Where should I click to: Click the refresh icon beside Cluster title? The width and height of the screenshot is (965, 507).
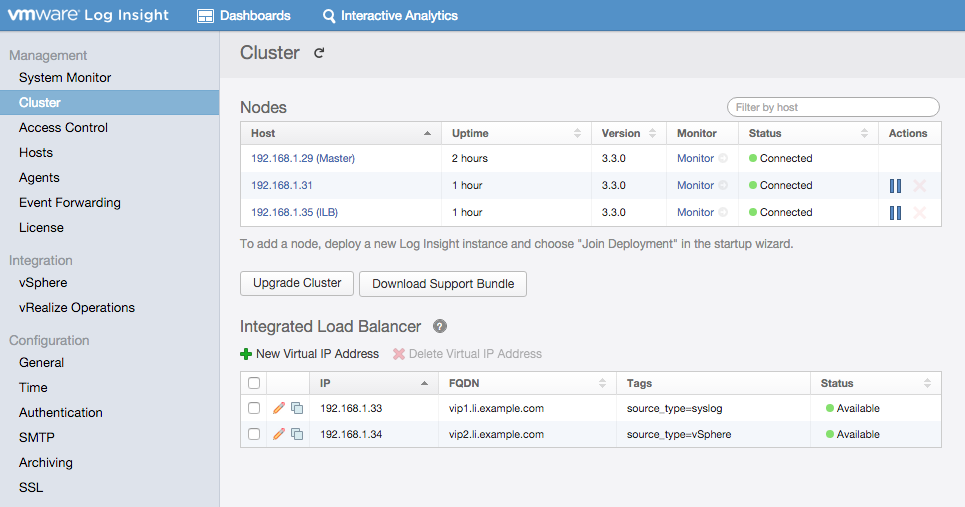coord(319,53)
